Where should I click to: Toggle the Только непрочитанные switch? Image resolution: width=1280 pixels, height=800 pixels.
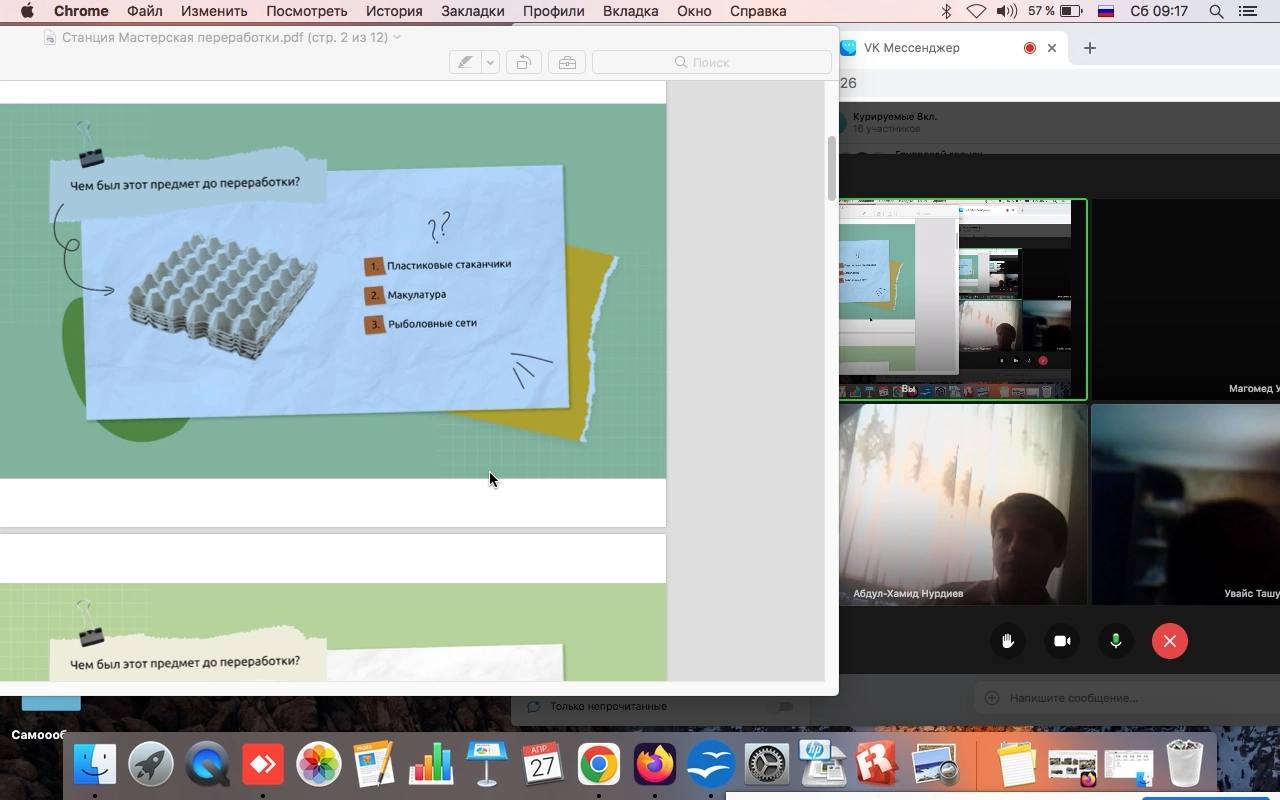point(785,706)
